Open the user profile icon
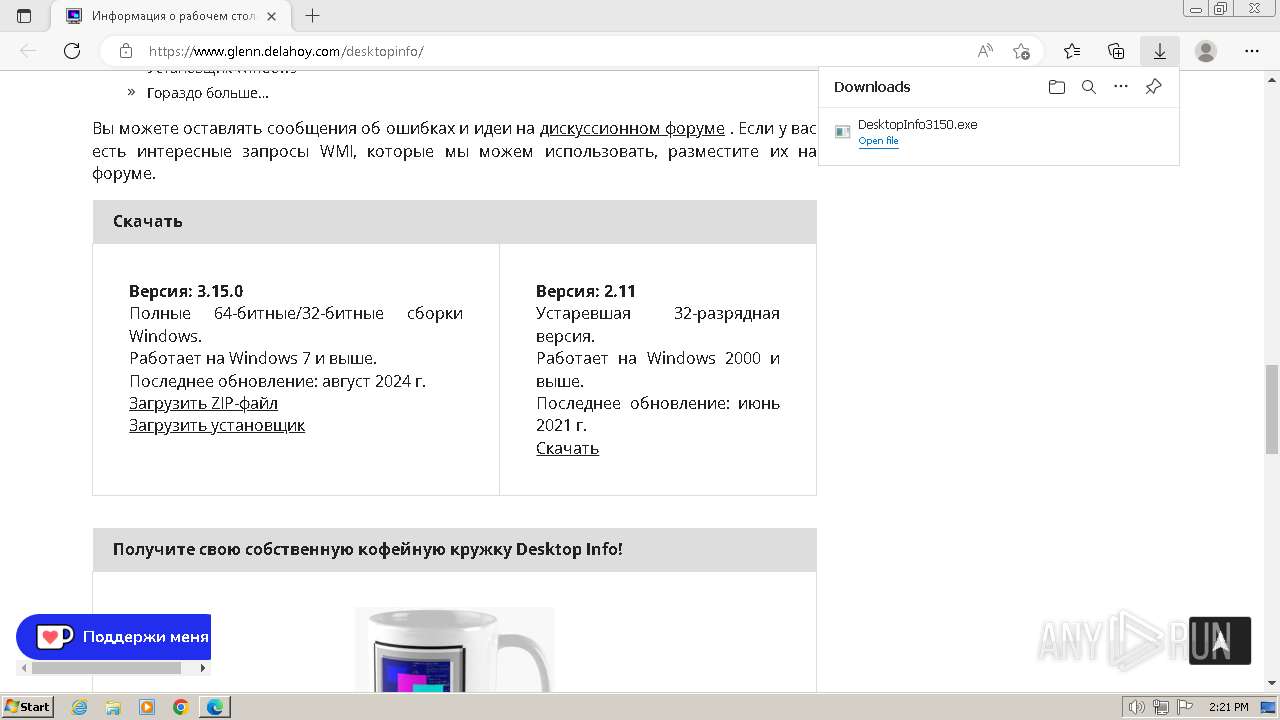 [1206, 51]
